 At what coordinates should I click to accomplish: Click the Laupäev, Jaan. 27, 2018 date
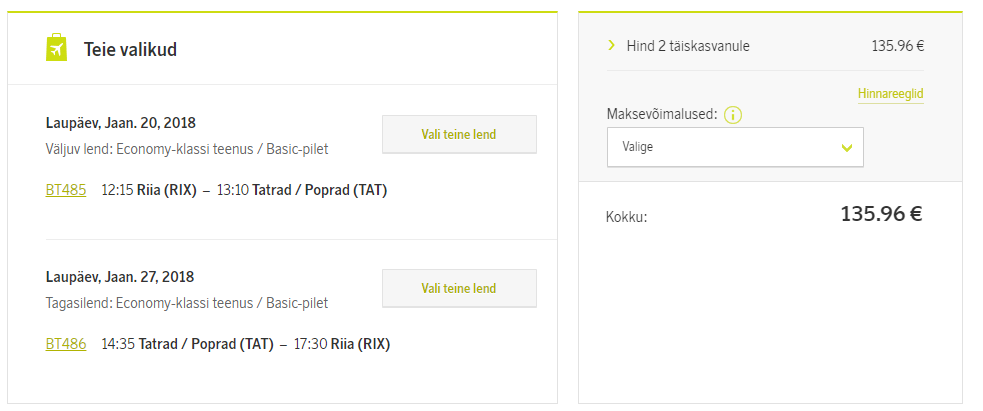120,277
